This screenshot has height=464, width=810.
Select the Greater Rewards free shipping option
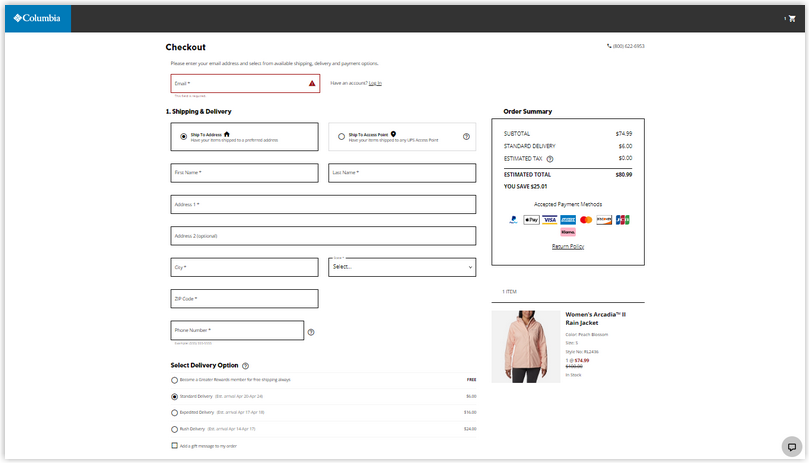(x=175, y=380)
